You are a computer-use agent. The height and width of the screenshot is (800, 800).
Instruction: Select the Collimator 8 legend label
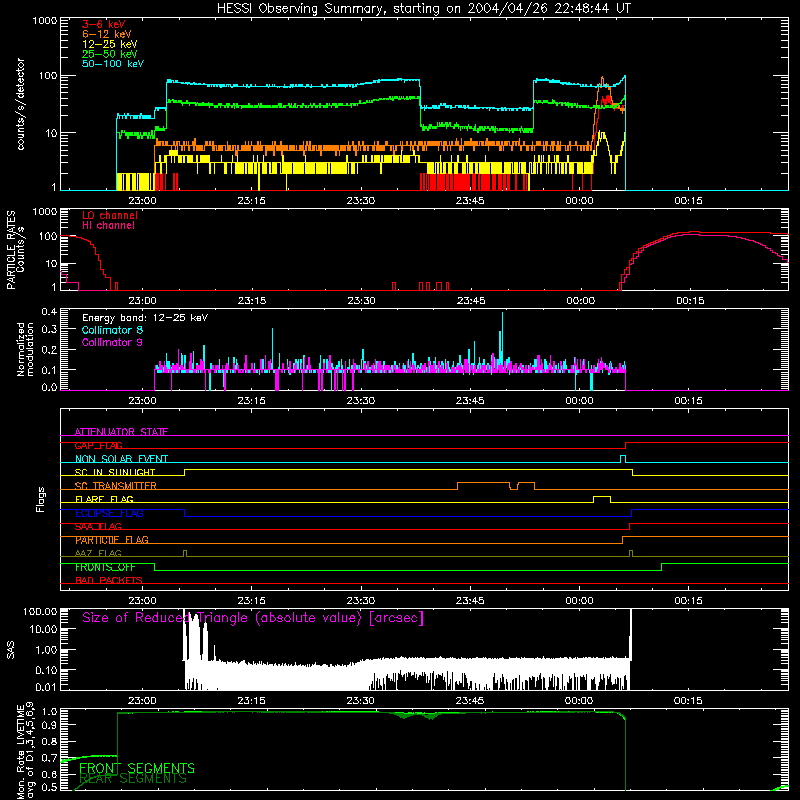click(x=112, y=330)
